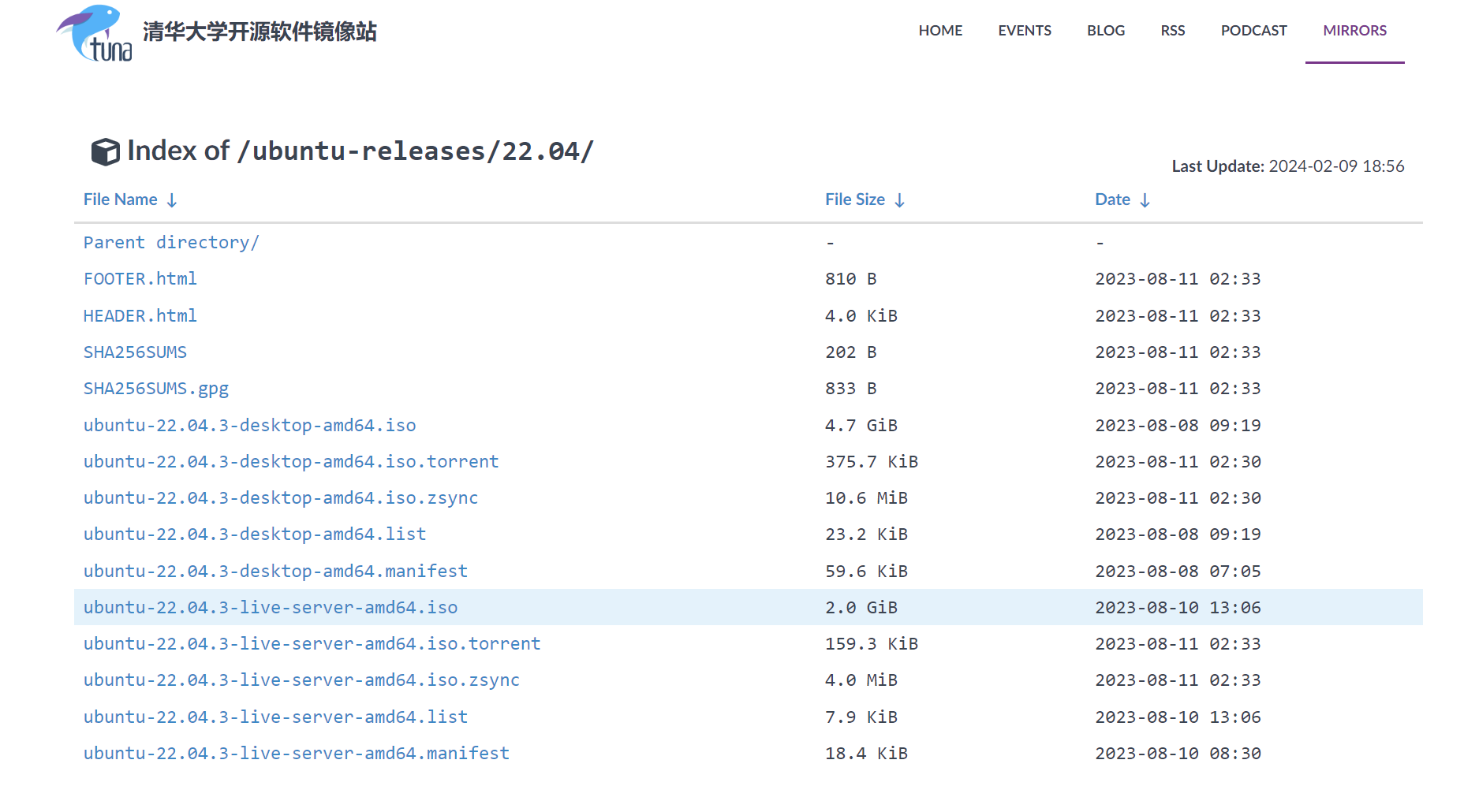Click the 2.0 GiB file size cell

coord(861,608)
